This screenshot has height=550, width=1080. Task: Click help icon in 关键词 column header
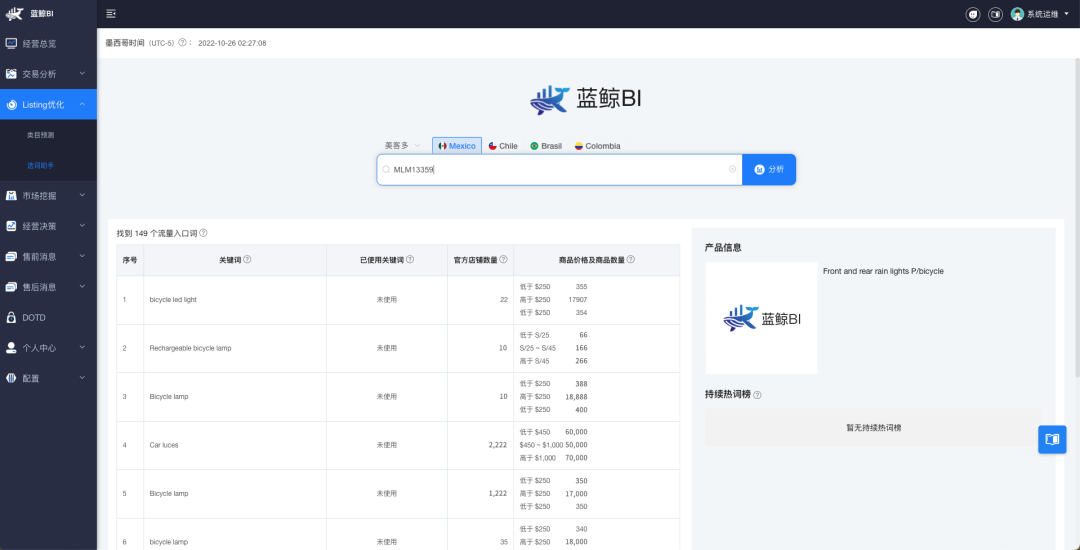click(x=247, y=260)
